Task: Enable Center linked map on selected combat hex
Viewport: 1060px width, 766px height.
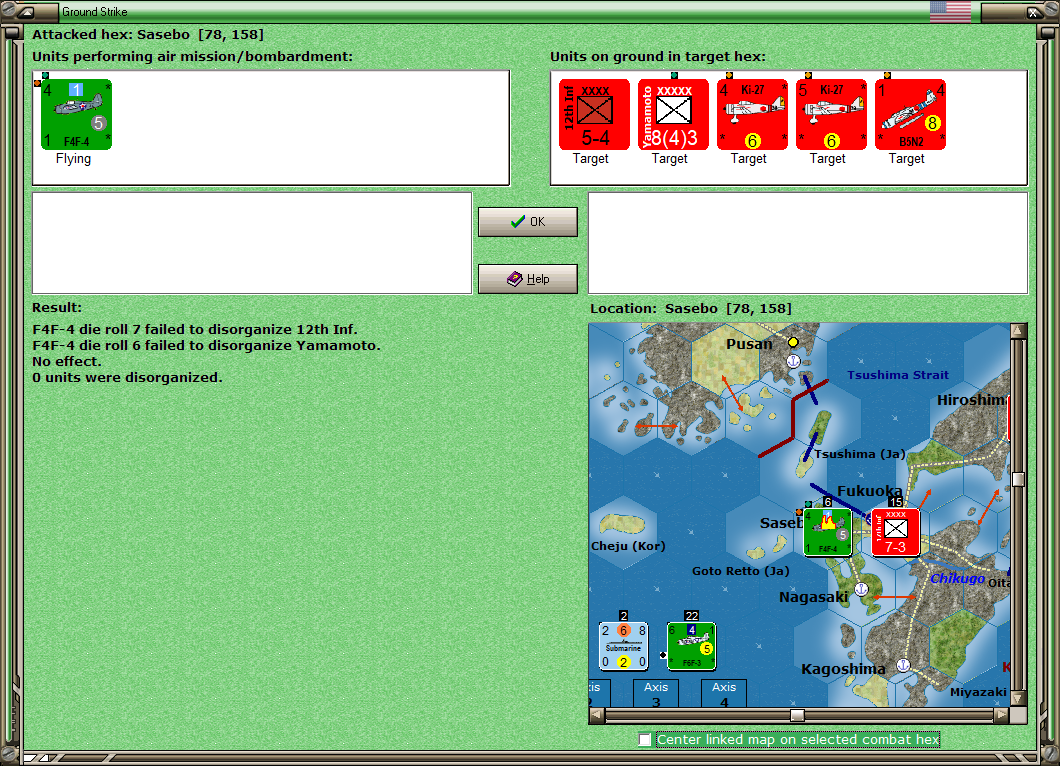Action: click(x=645, y=740)
